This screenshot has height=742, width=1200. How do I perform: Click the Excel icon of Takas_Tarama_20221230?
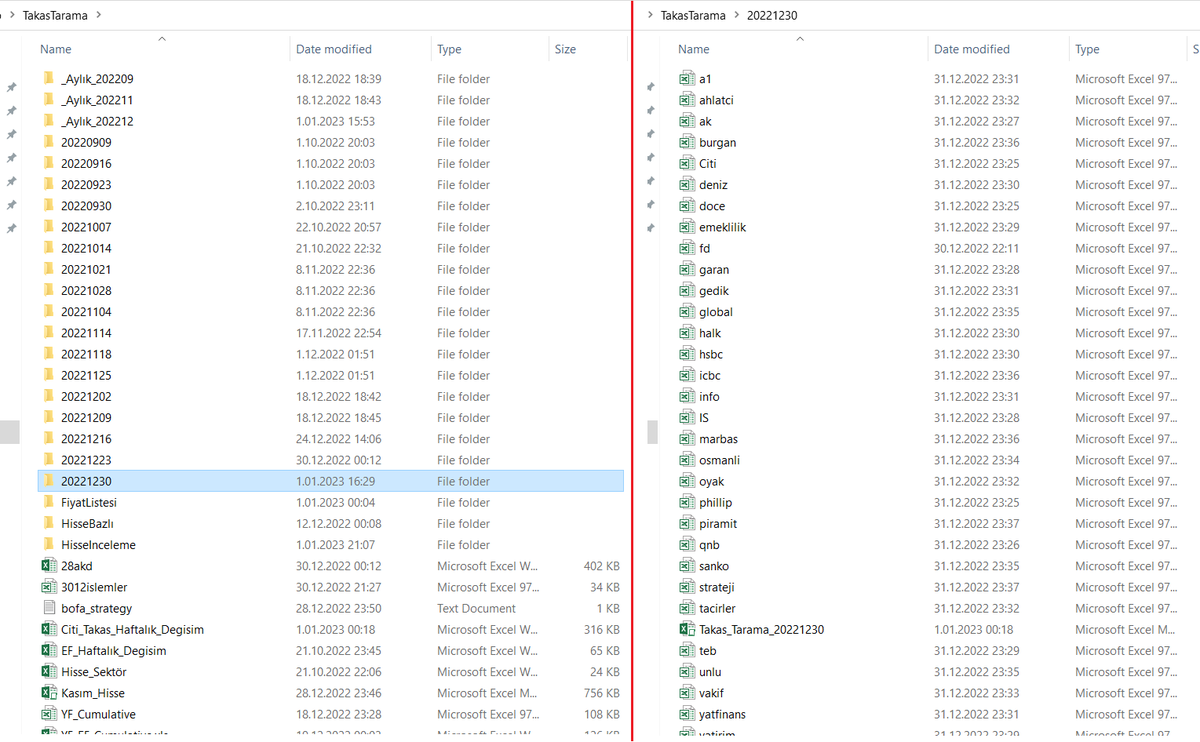686,629
